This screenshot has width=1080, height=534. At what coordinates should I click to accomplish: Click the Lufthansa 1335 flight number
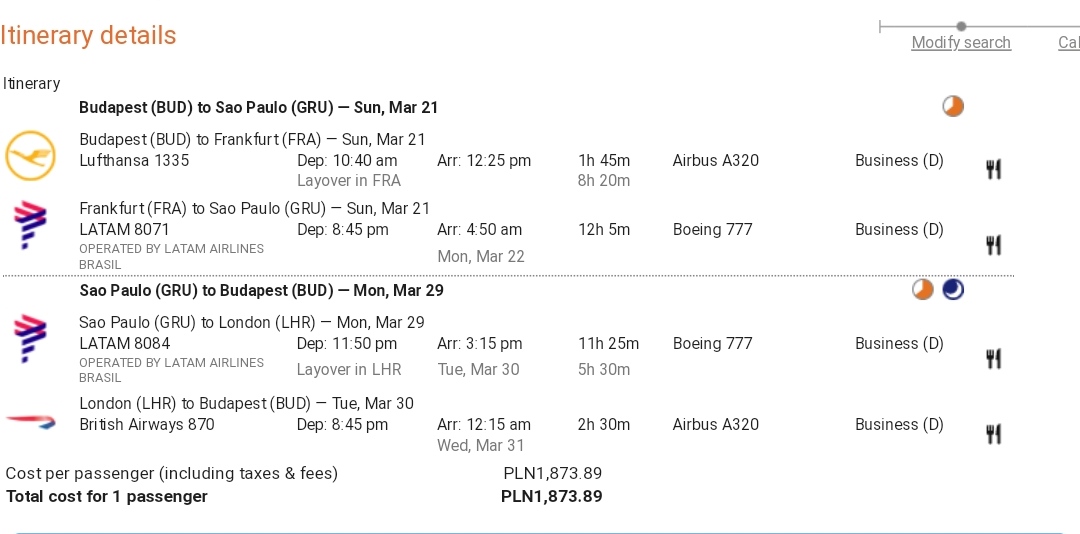coord(134,161)
